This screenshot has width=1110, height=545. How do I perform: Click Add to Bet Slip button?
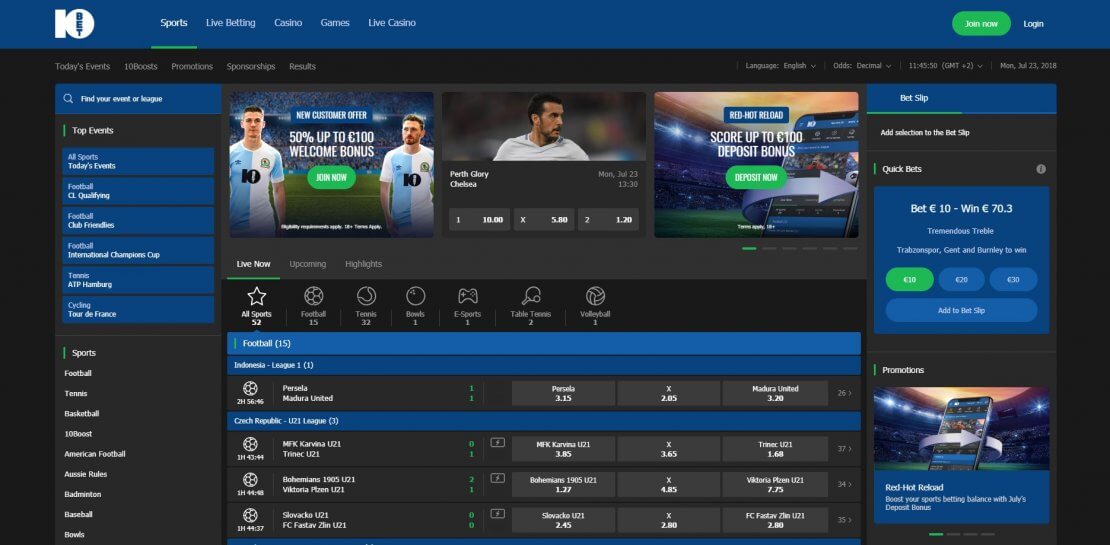click(961, 311)
